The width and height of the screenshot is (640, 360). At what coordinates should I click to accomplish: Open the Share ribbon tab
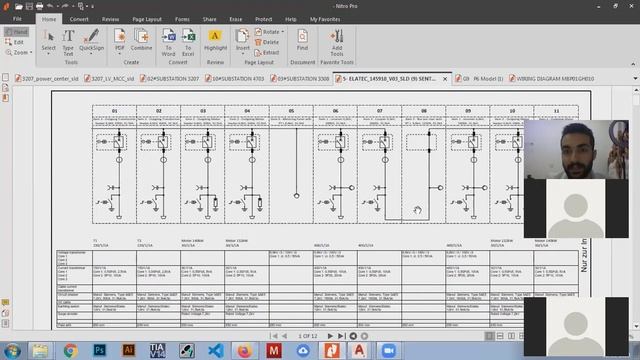209,19
